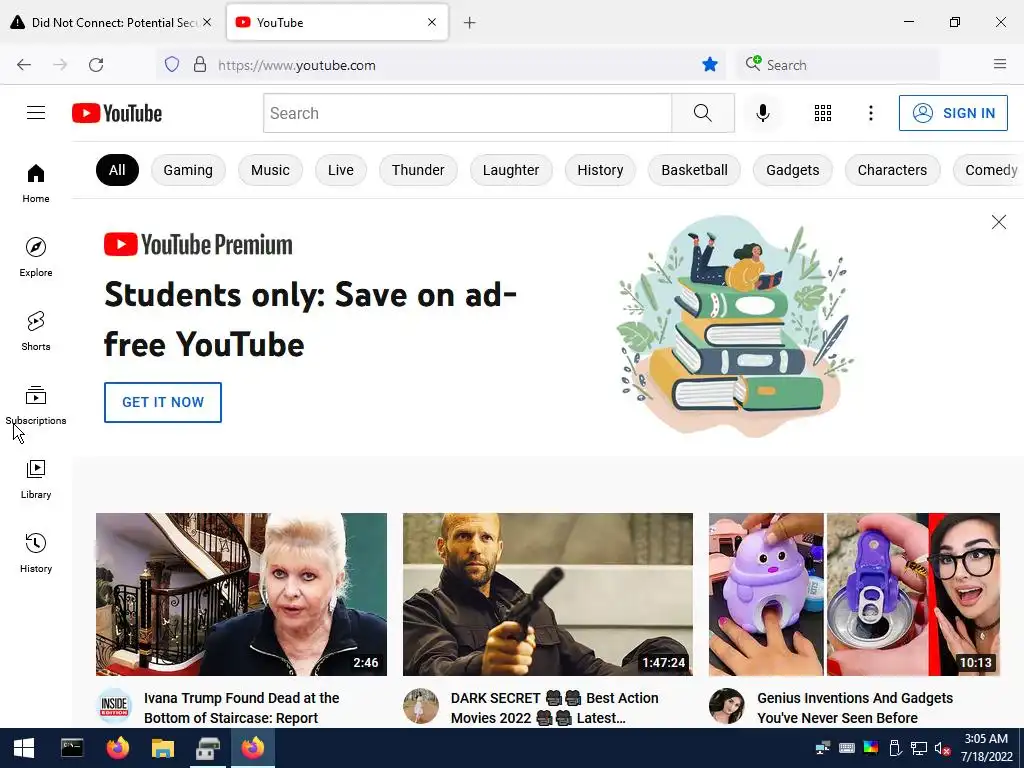Filter videos by the History chip
1024x768 pixels.
pyautogui.click(x=600, y=170)
